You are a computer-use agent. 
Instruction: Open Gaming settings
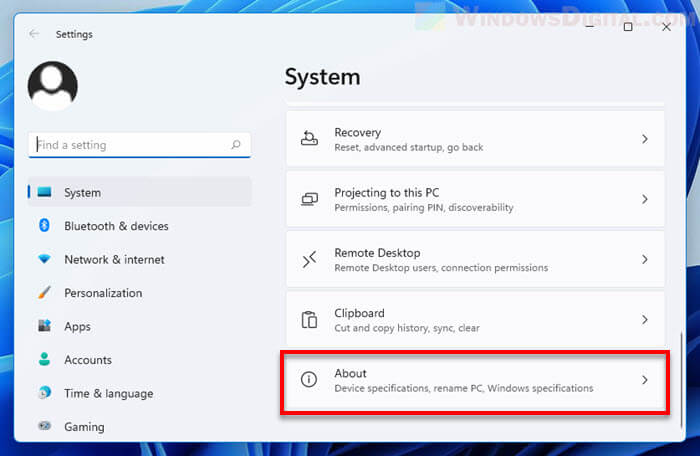pyautogui.click(x=140, y=427)
